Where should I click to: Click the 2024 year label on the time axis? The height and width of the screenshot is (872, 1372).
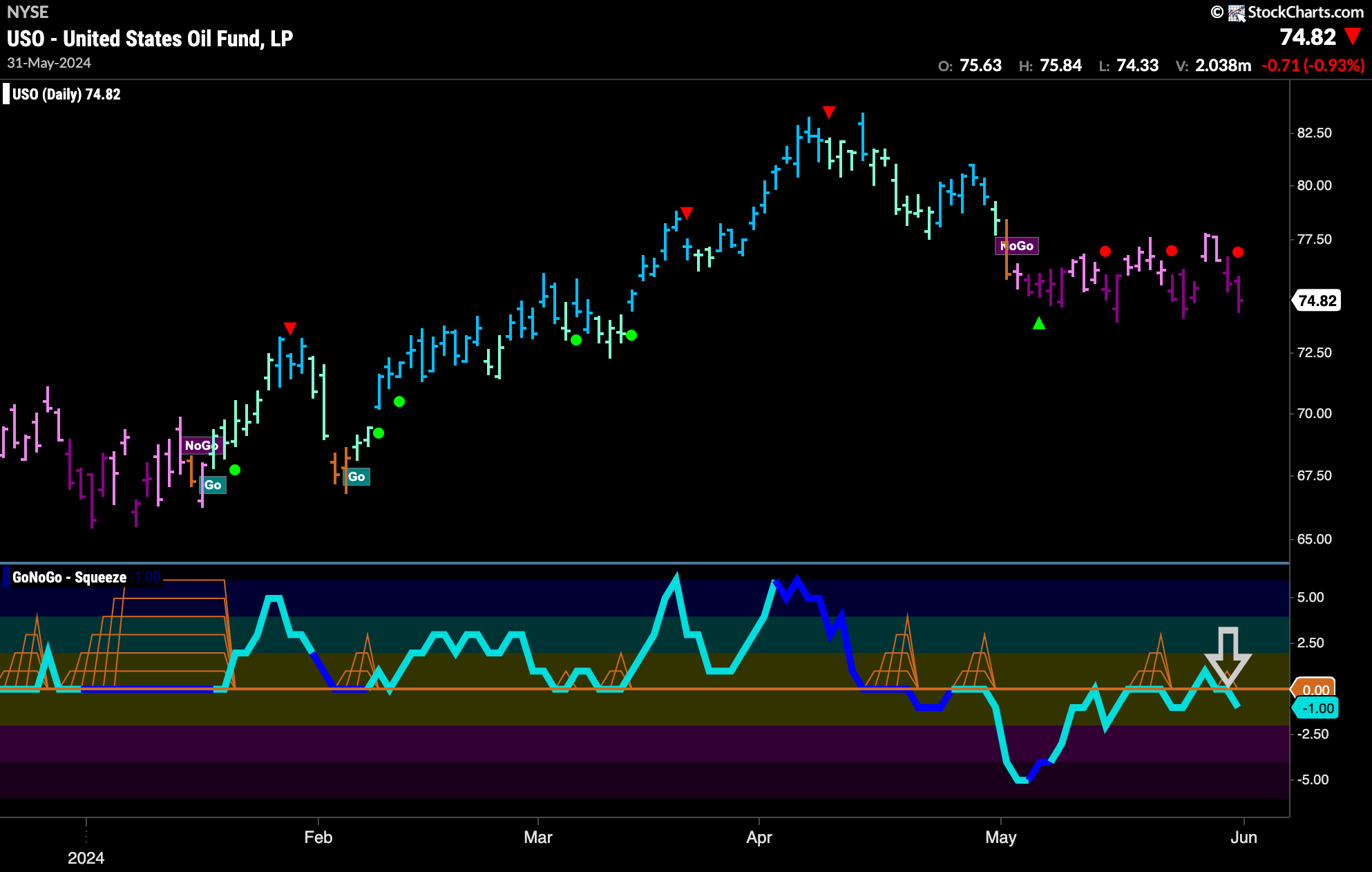click(x=86, y=858)
